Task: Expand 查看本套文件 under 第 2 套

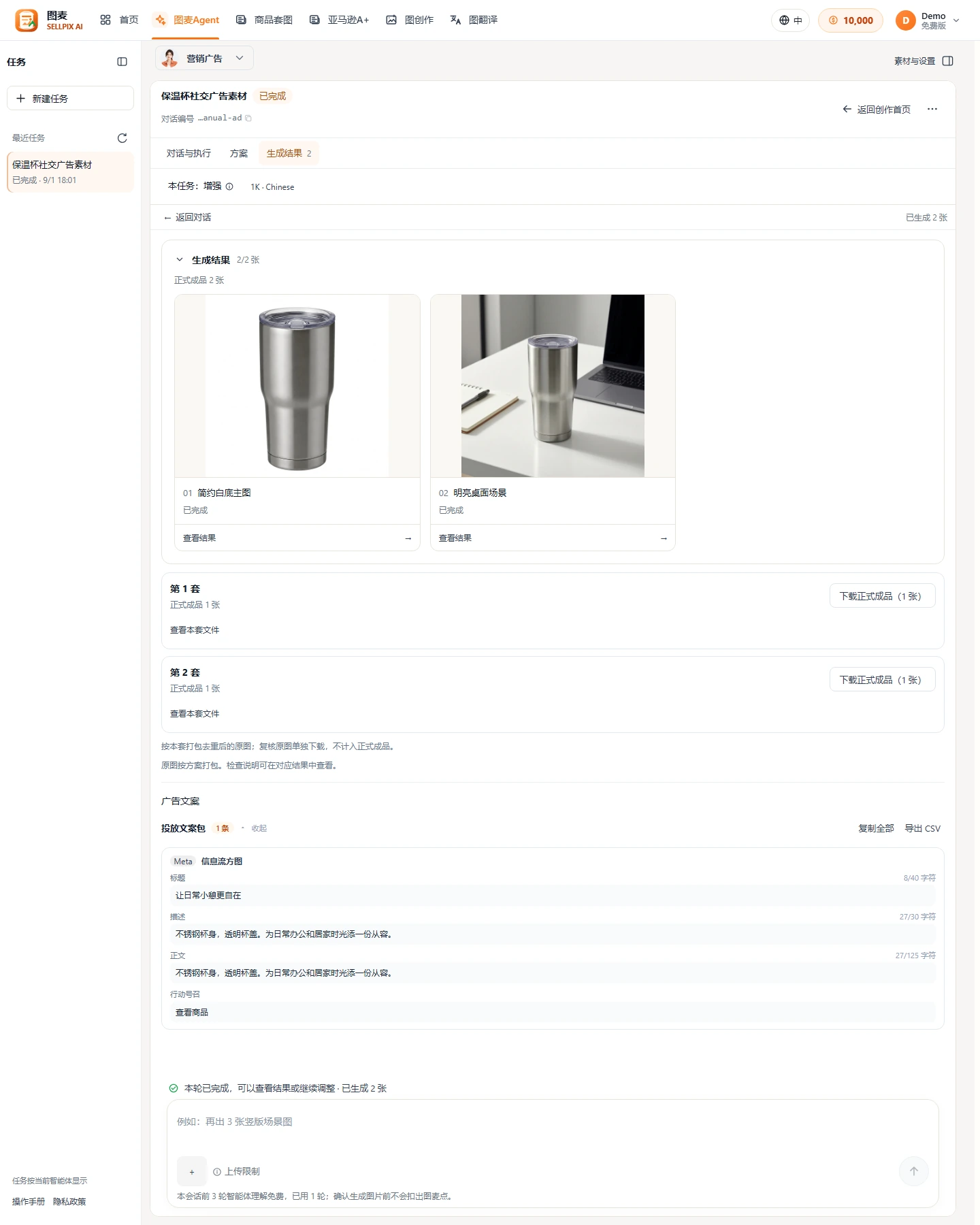Action: pyautogui.click(x=195, y=713)
